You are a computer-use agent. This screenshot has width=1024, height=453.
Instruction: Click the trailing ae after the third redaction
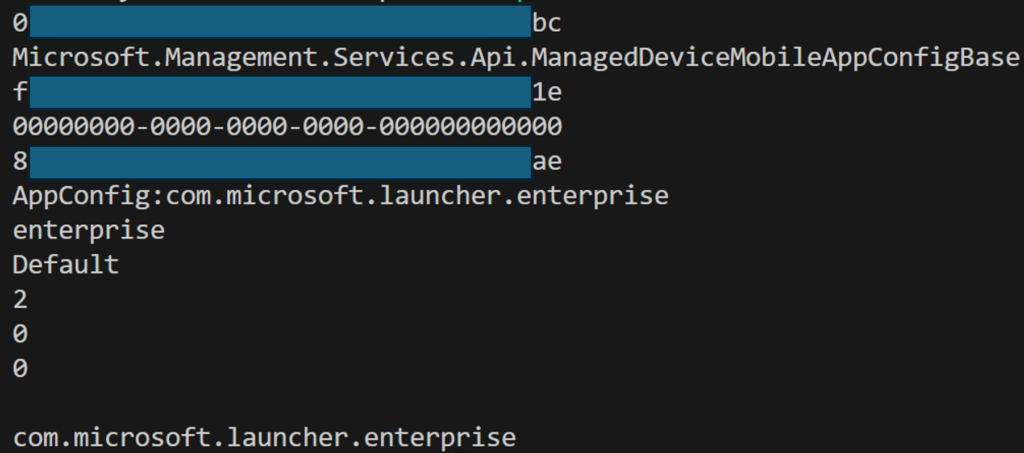pyautogui.click(x=547, y=161)
